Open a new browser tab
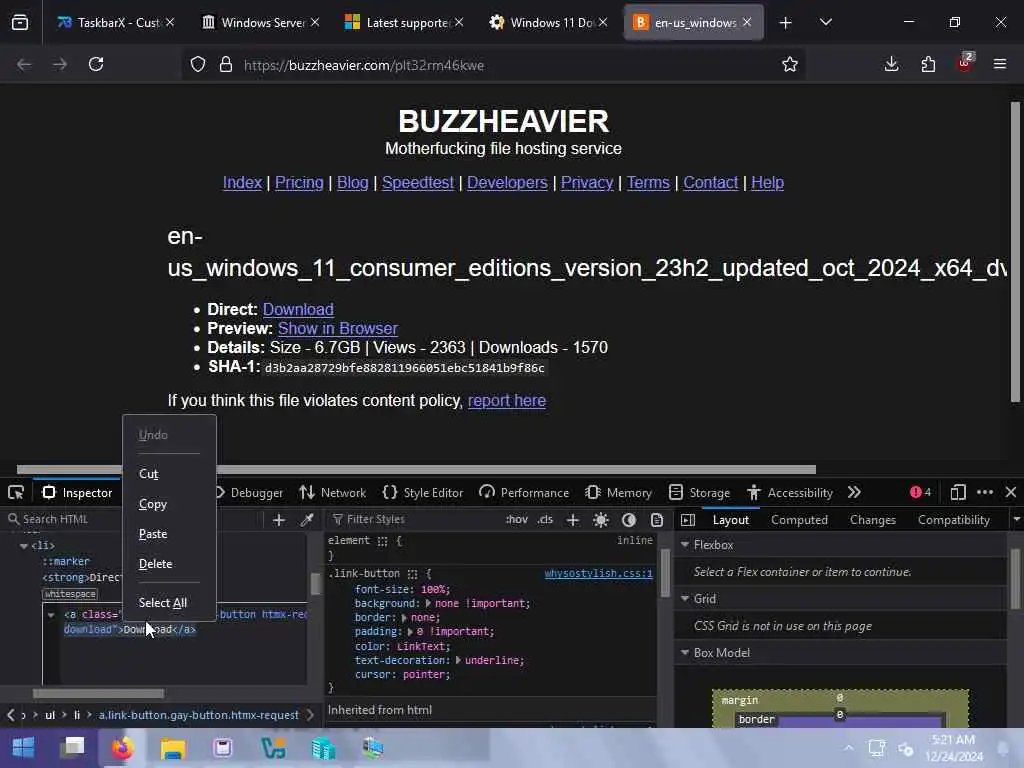This screenshot has width=1024, height=768. coord(786,23)
